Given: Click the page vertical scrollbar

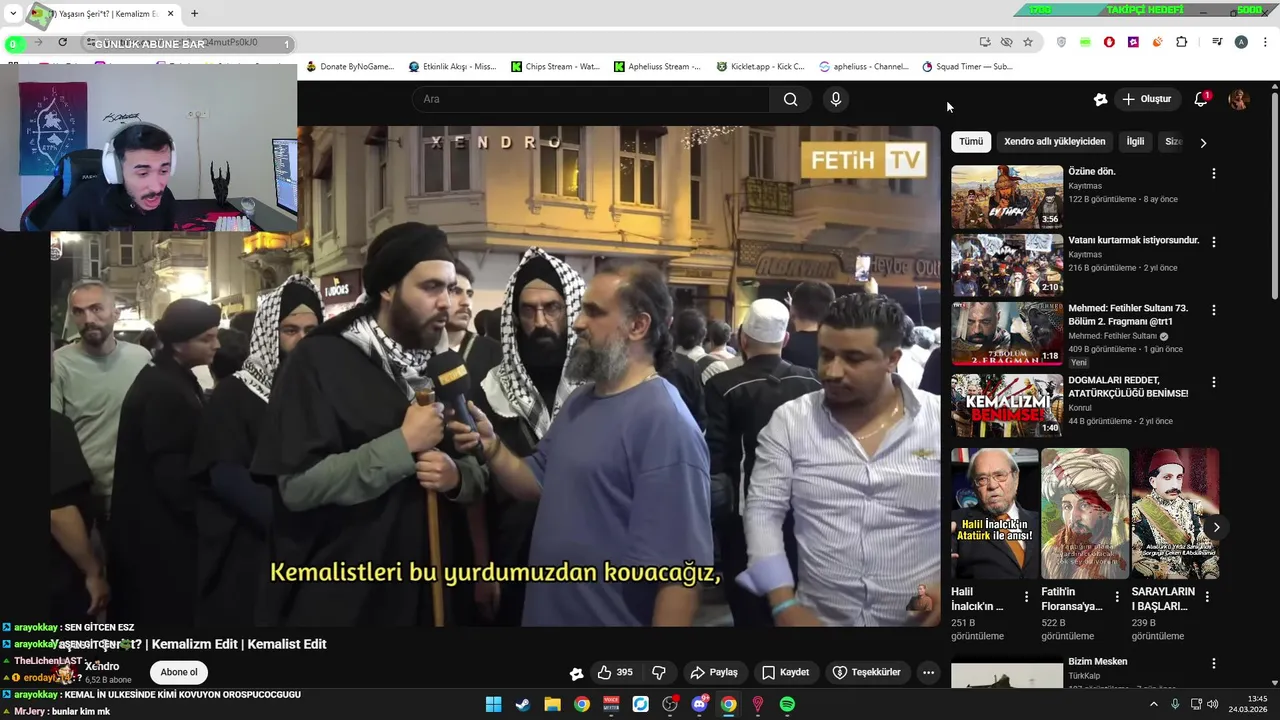Looking at the screenshot, I should point(1274,195).
